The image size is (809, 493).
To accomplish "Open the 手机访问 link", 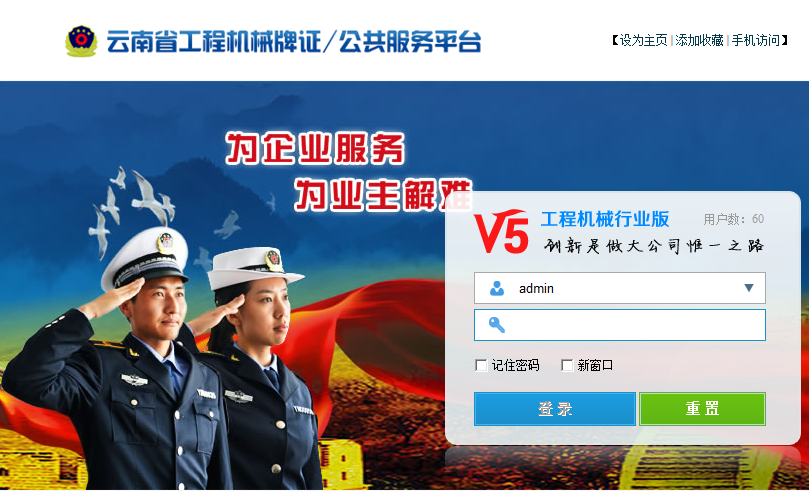I will point(755,40).
